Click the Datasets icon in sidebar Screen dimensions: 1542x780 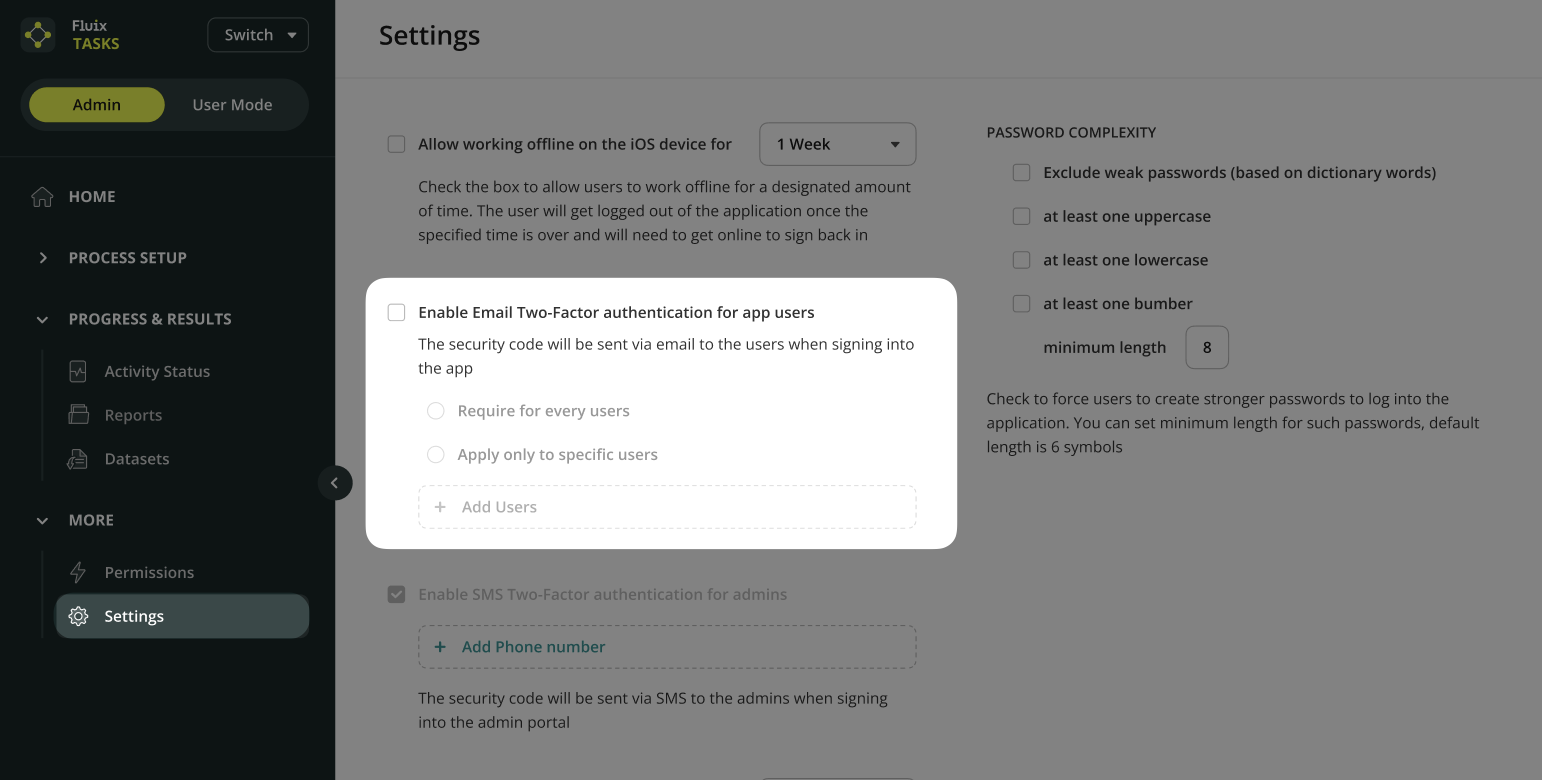click(78, 459)
